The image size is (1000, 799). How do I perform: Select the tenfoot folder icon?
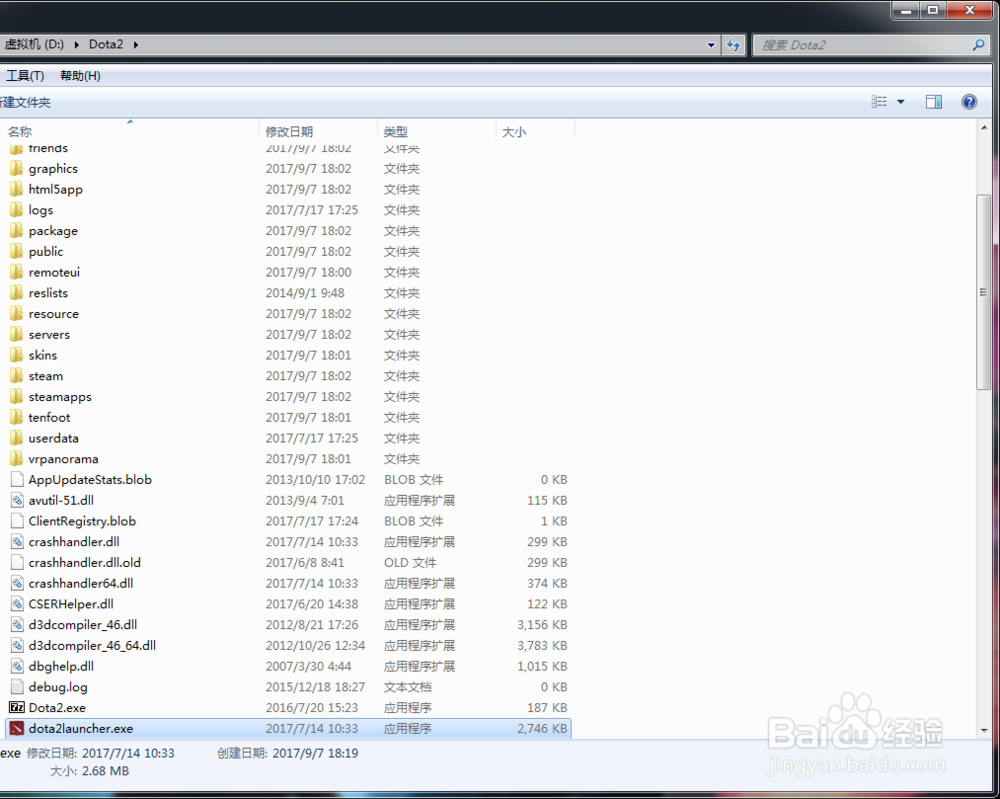point(17,417)
